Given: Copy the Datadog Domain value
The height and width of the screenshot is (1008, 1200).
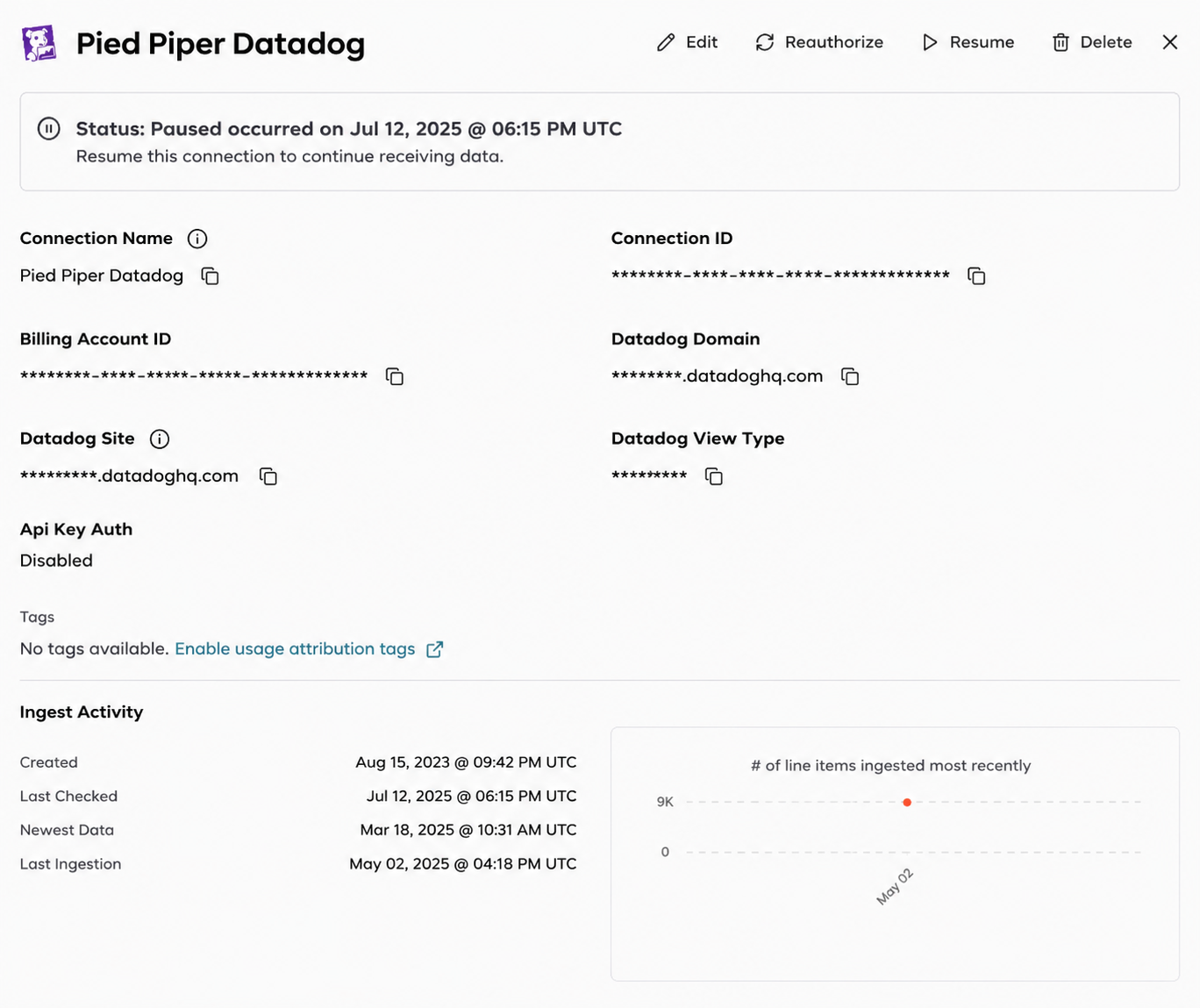Looking at the screenshot, I should [850, 376].
